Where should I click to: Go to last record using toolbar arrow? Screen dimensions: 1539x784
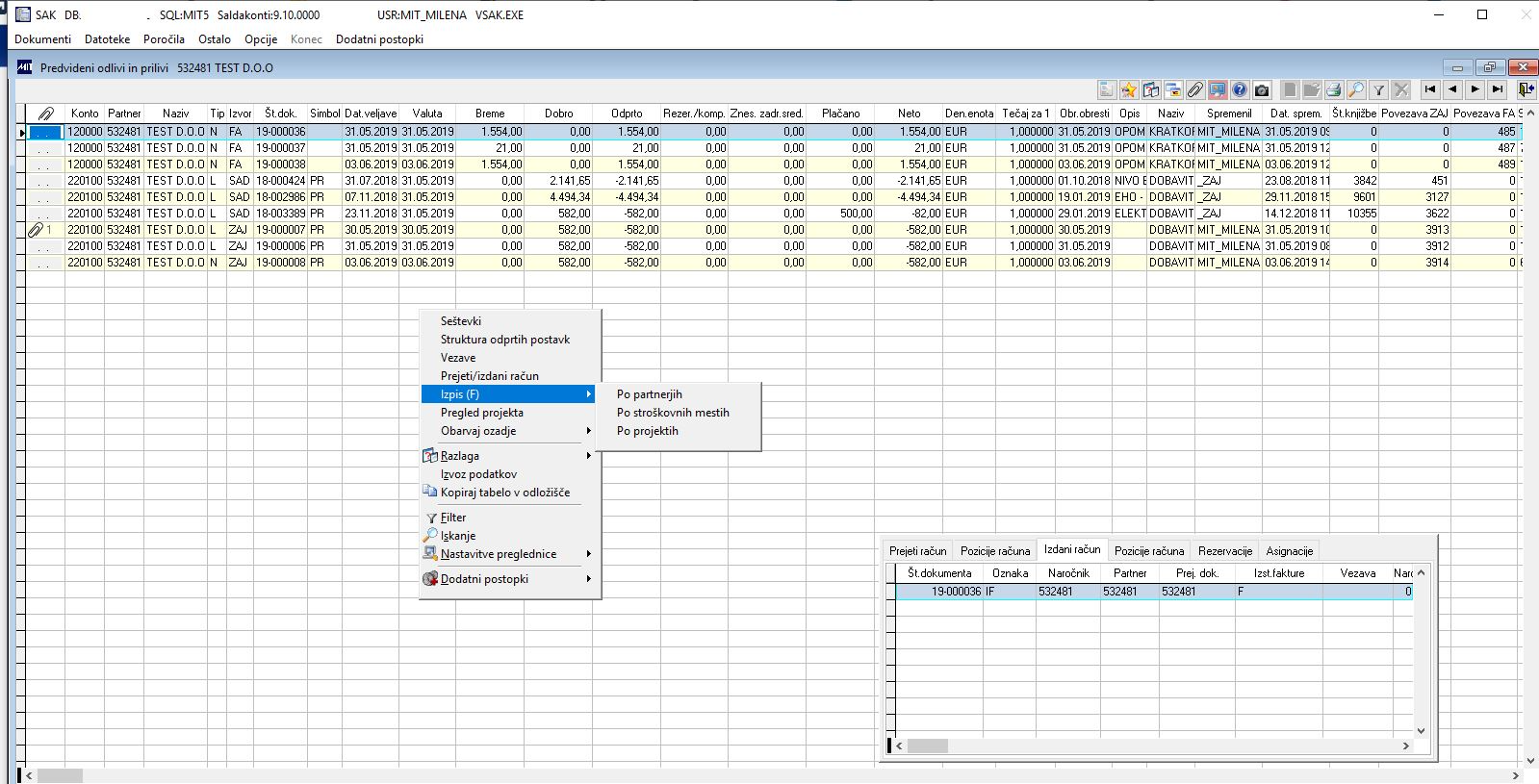(x=1497, y=89)
